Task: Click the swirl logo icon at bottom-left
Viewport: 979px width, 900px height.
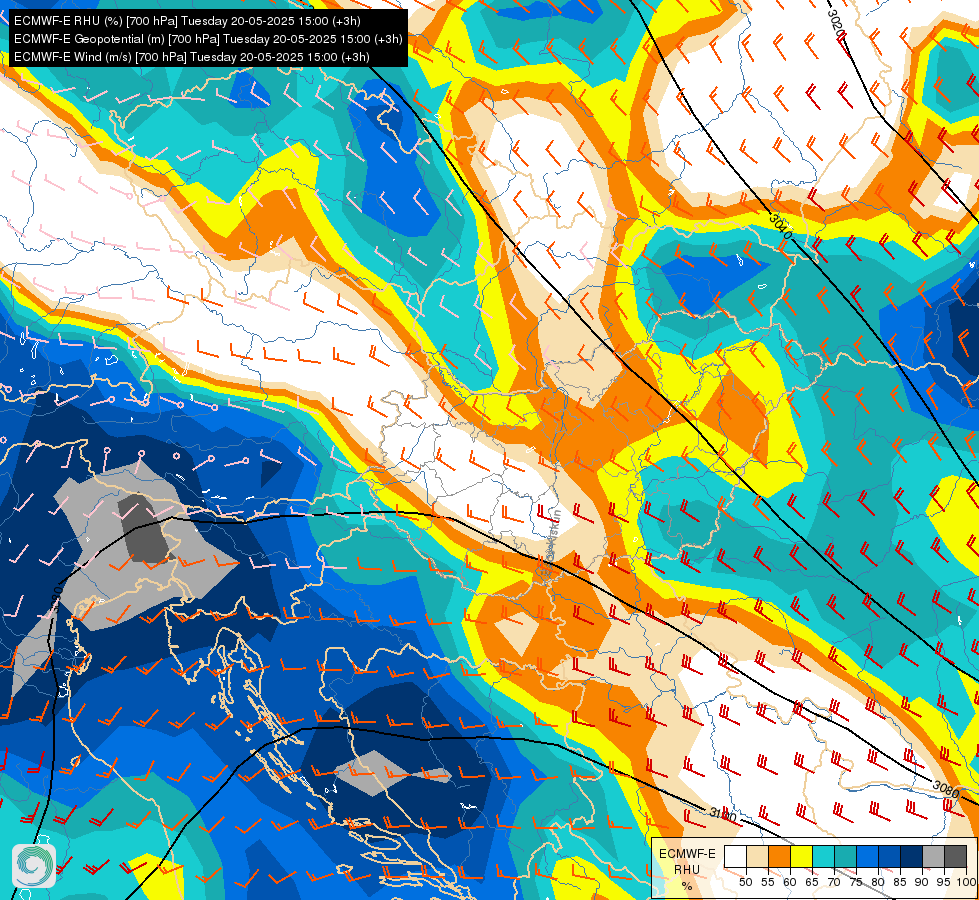Action: (x=34, y=865)
